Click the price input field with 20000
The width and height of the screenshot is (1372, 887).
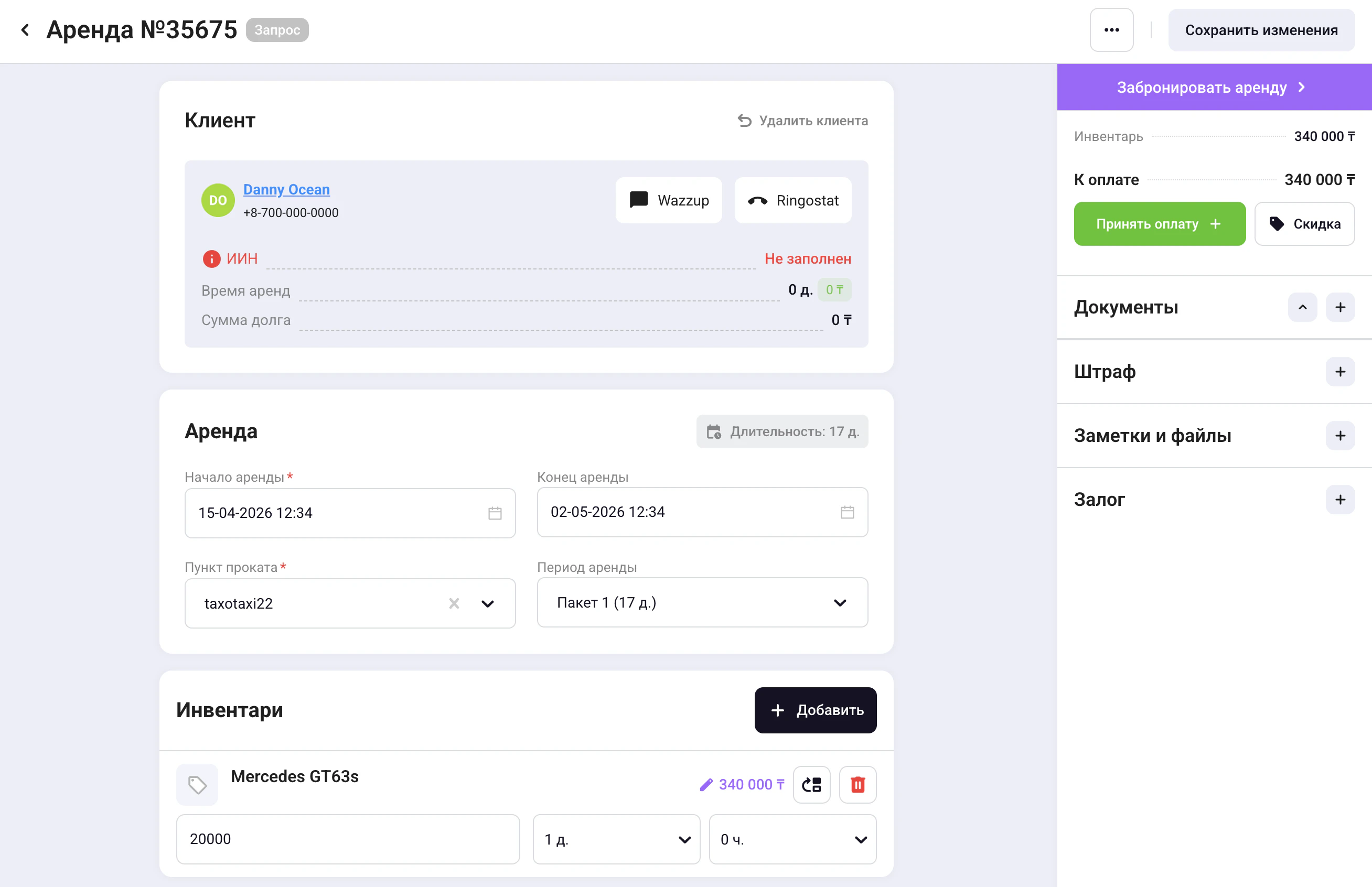[348, 839]
